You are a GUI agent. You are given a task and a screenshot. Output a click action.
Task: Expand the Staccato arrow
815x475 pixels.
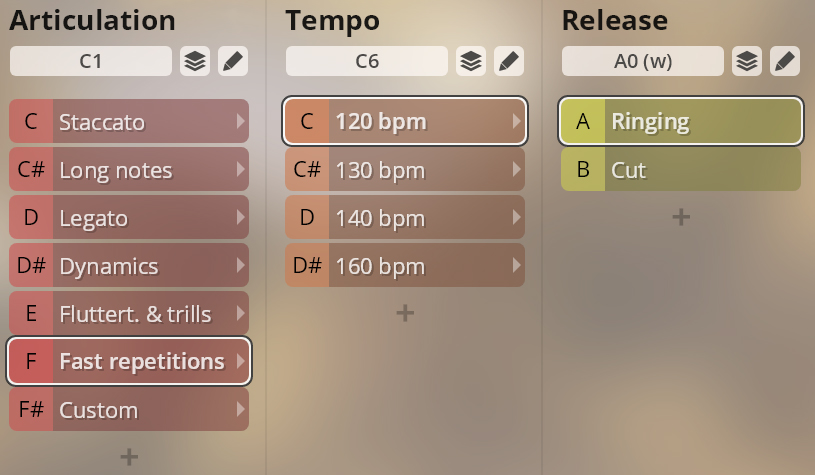pyautogui.click(x=240, y=122)
